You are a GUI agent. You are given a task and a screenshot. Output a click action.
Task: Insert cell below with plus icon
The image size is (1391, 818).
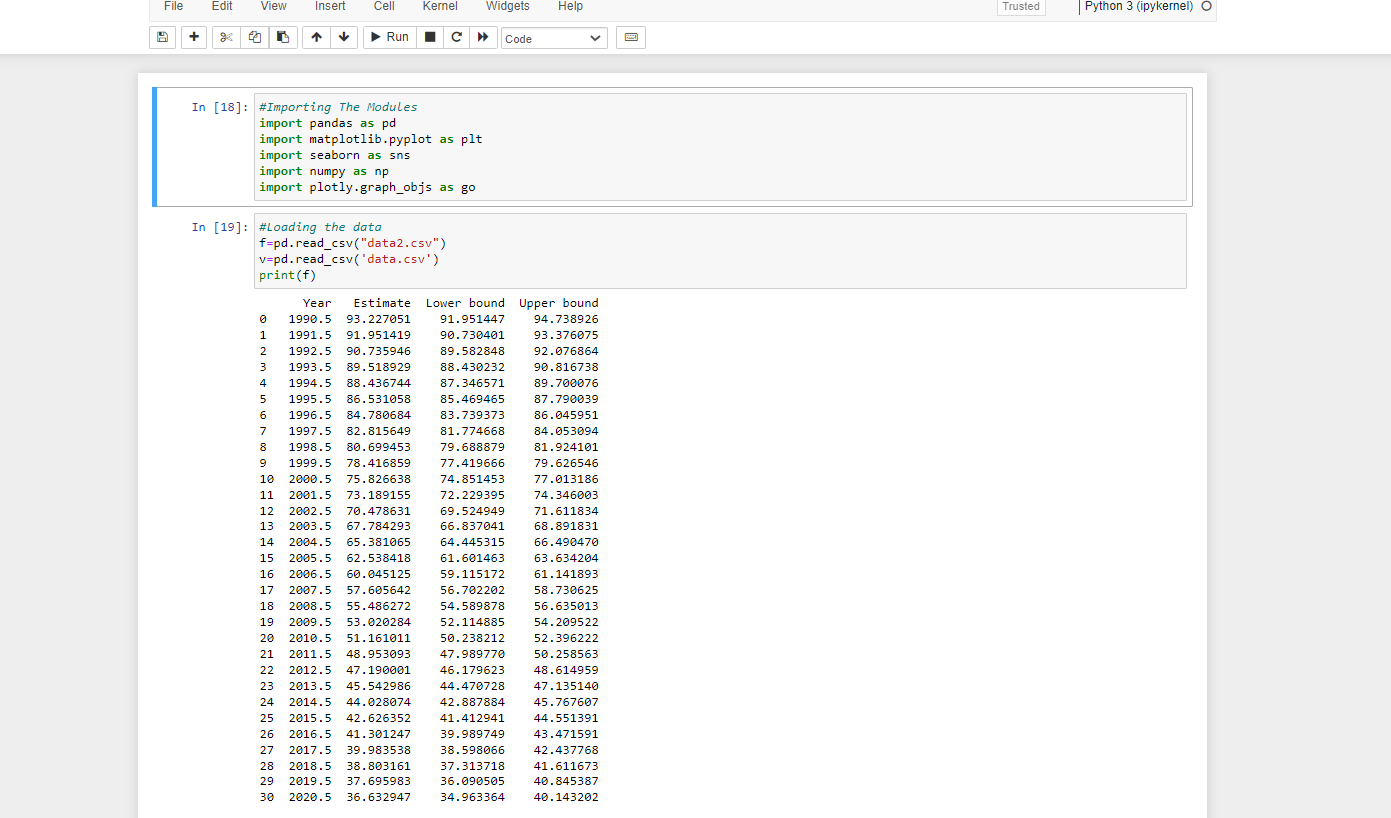click(194, 37)
